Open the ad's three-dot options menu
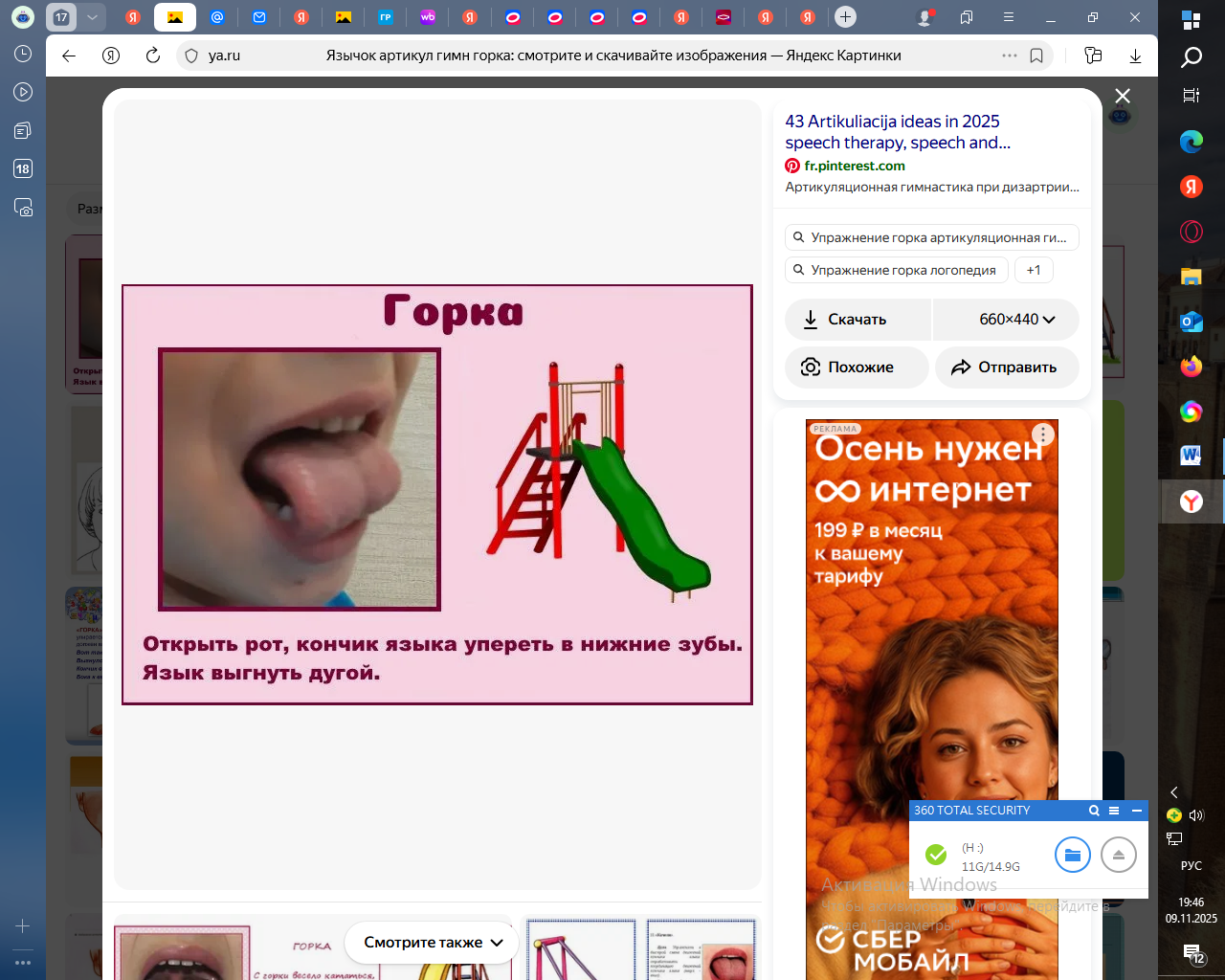 point(1042,434)
